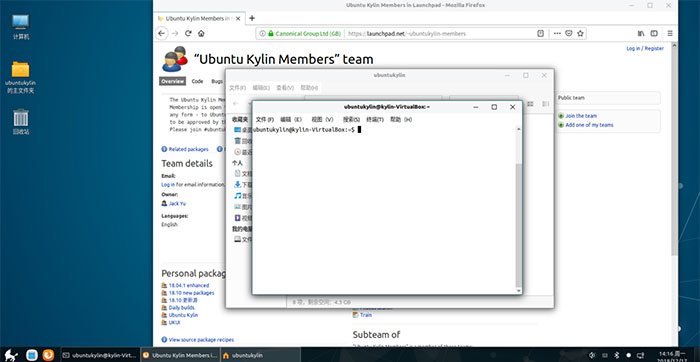
Task: Reload the Launchpad page in Firefox
Action: [188, 33]
